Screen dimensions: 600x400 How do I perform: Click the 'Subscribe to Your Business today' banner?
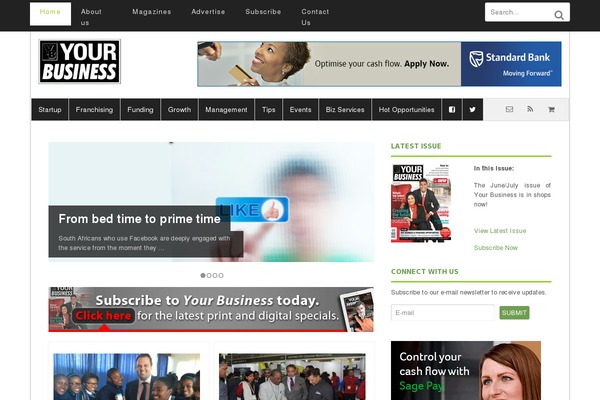click(211, 309)
